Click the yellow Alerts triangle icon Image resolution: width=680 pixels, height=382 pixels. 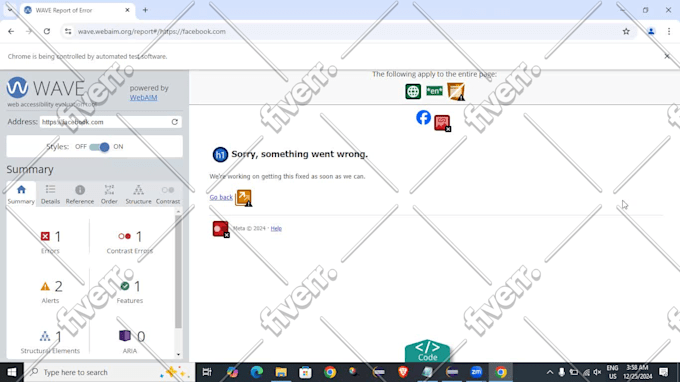click(45, 286)
